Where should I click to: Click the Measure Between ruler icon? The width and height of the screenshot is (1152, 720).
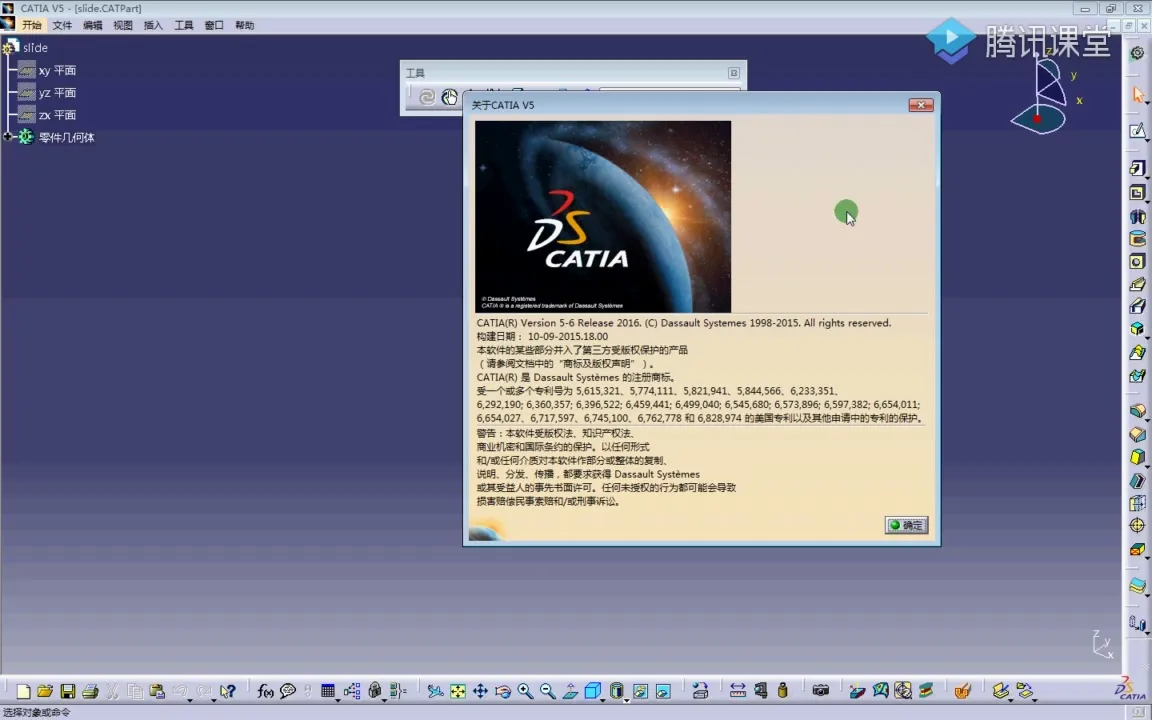pyautogui.click(x=738, y=691)
